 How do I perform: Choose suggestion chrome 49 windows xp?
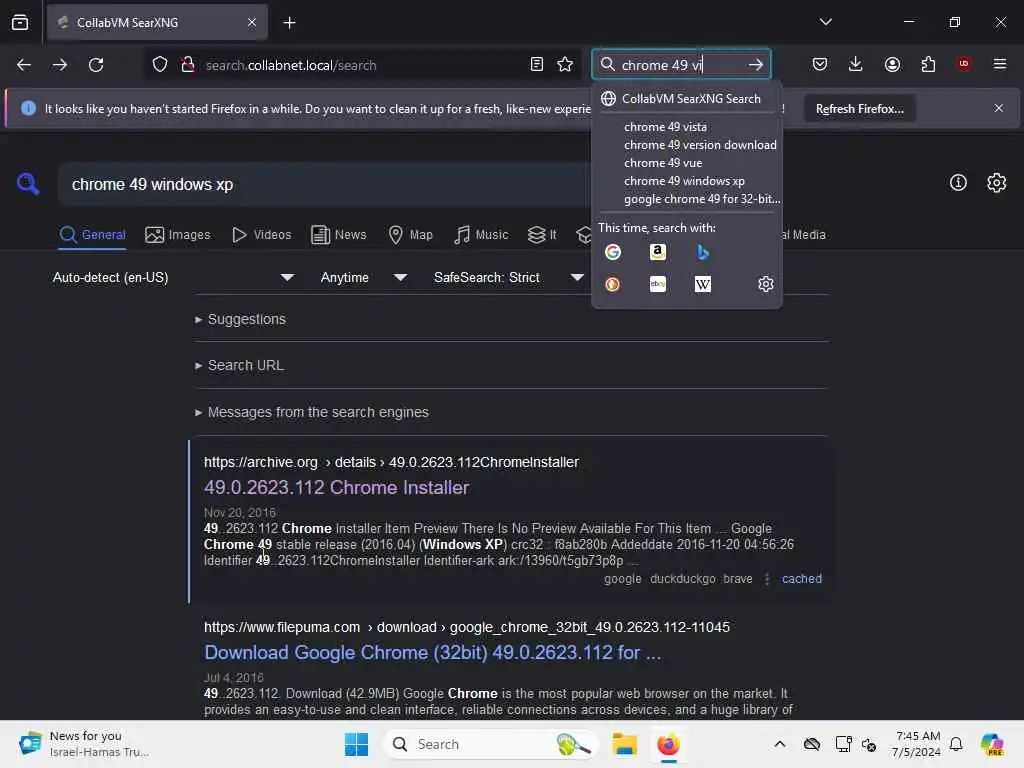pos(684,181)
